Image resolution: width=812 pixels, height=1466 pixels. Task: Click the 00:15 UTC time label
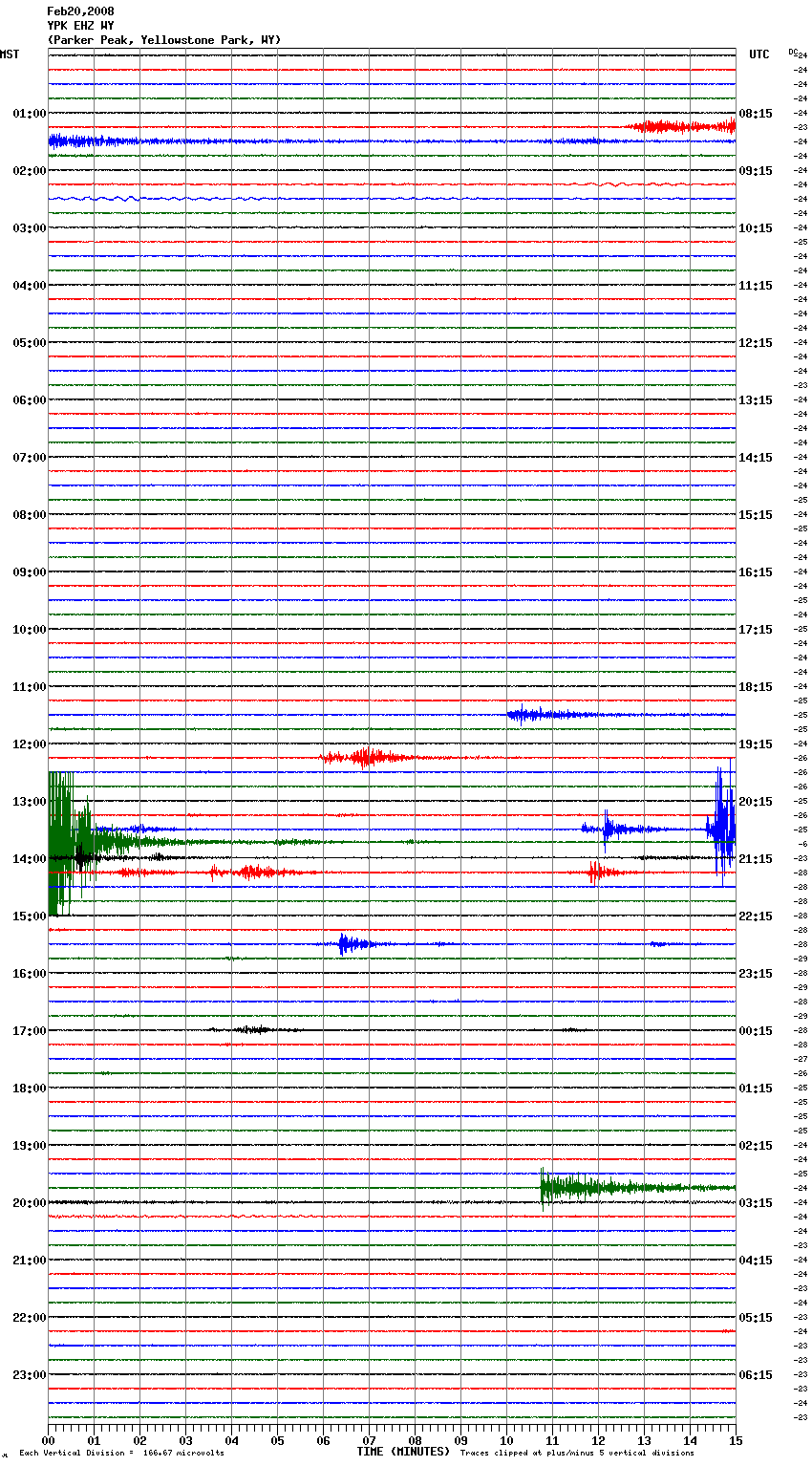click(756, 1031)
